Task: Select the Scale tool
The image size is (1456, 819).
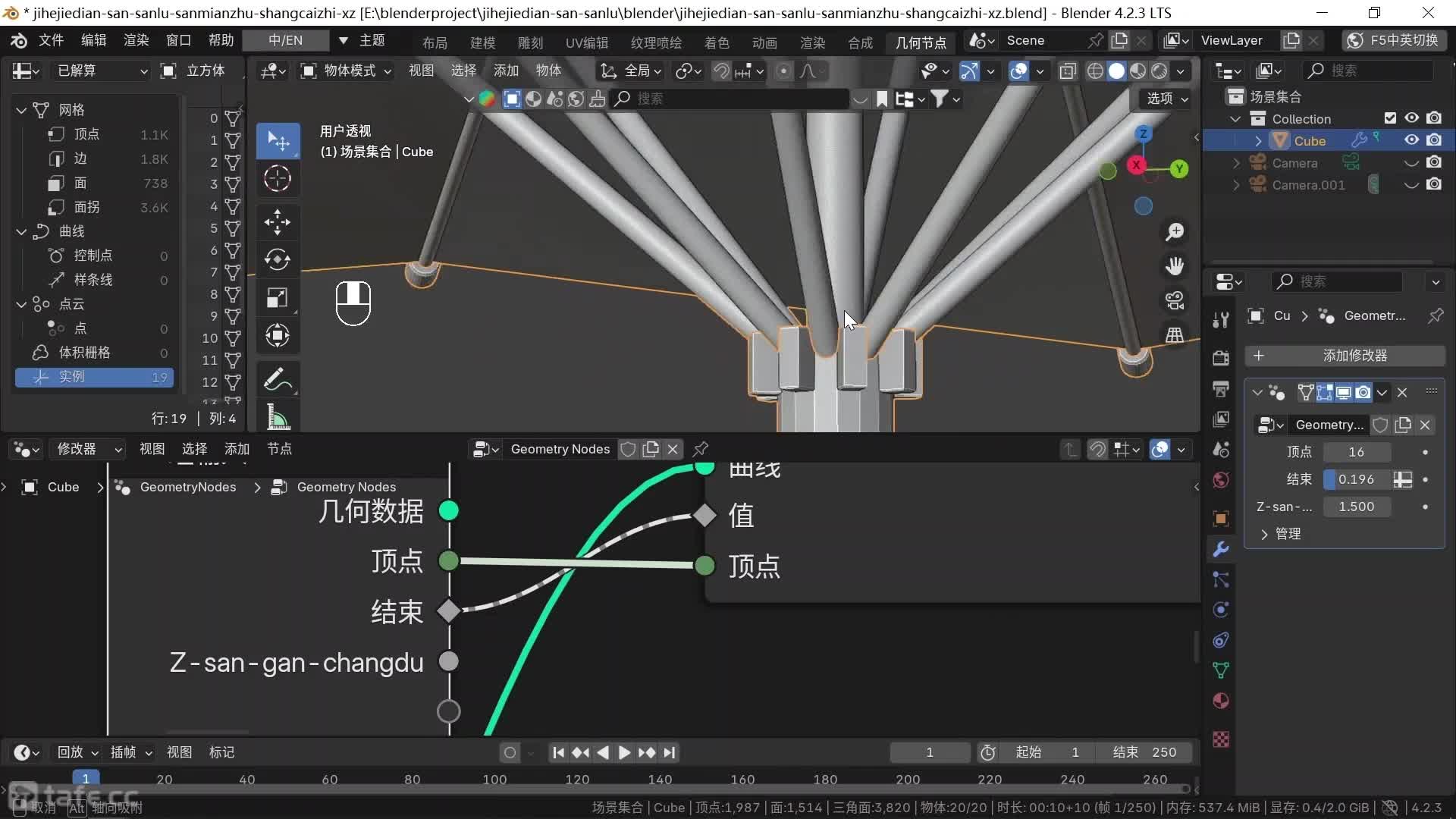Action: [278, 298]
